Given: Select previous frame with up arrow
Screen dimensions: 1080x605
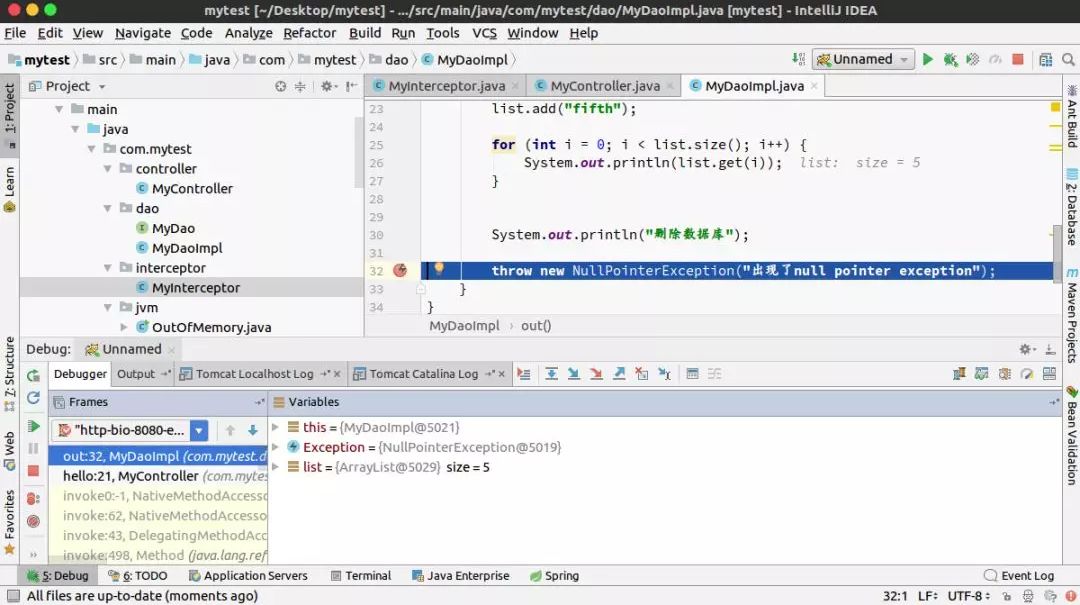Looking at the screenshot, I should click(230, 430).
